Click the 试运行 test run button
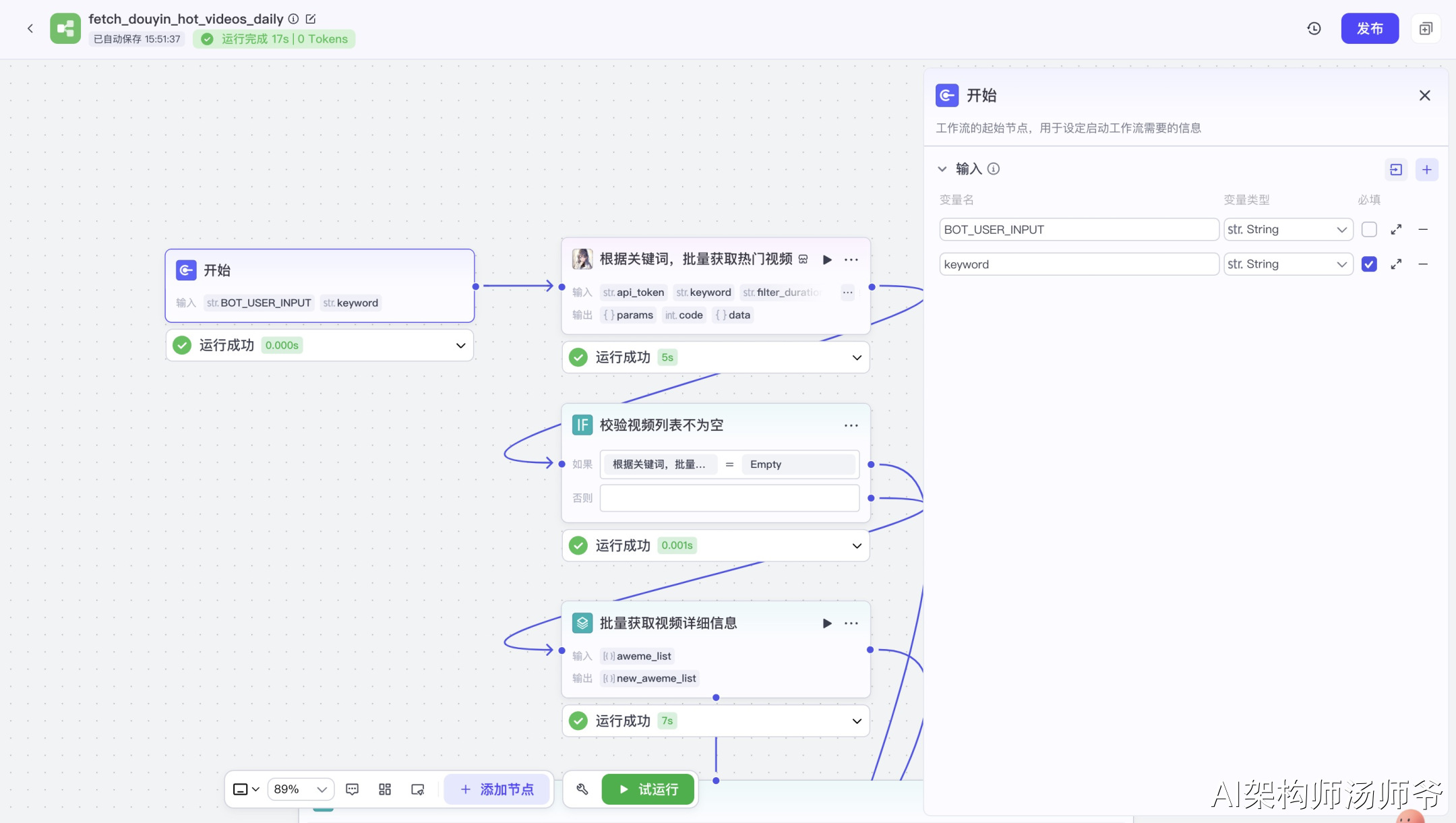This screenshot has width=1456, height=823. [648, 789]
